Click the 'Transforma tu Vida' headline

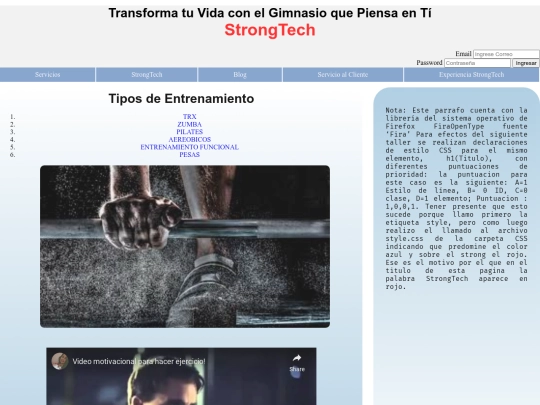coord(270,13)
